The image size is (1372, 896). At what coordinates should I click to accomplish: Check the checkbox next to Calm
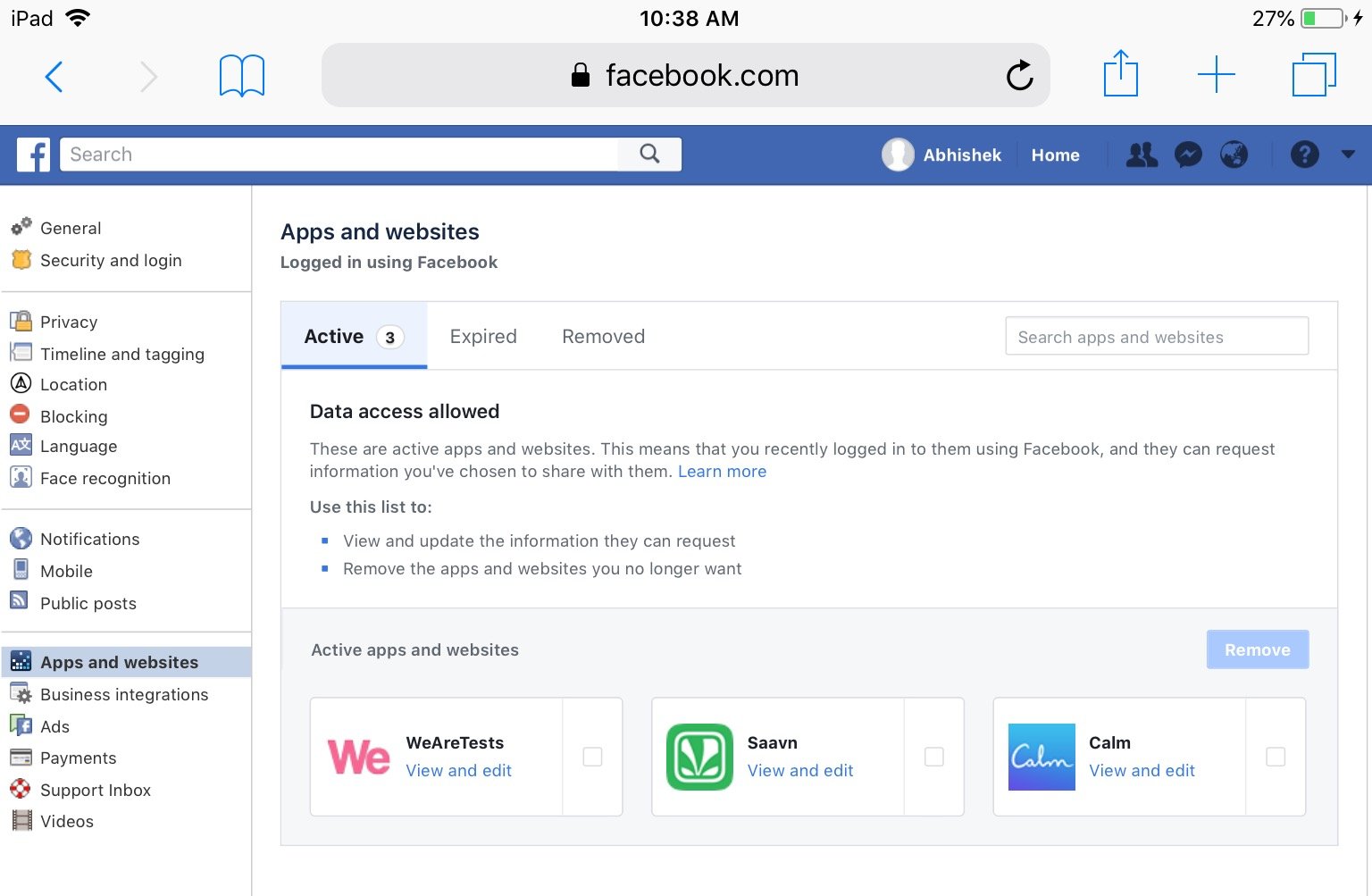coord(1276,756)
